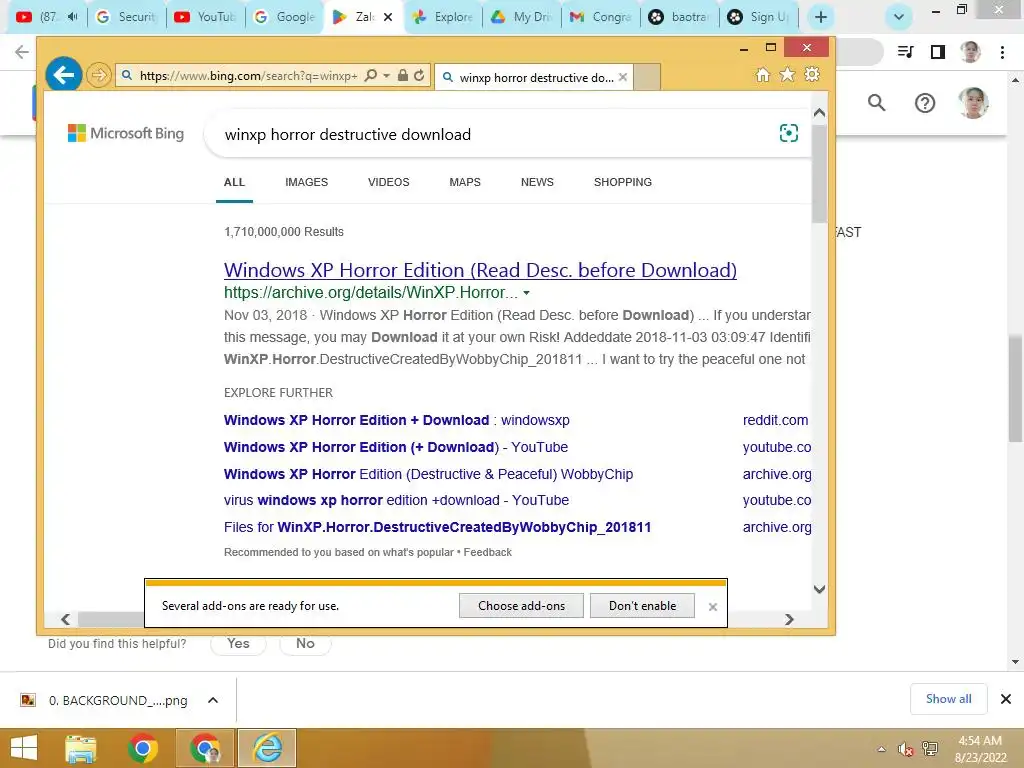
Task: Click the Internet Explorer forward arrow button
Action: click(99, 75)
